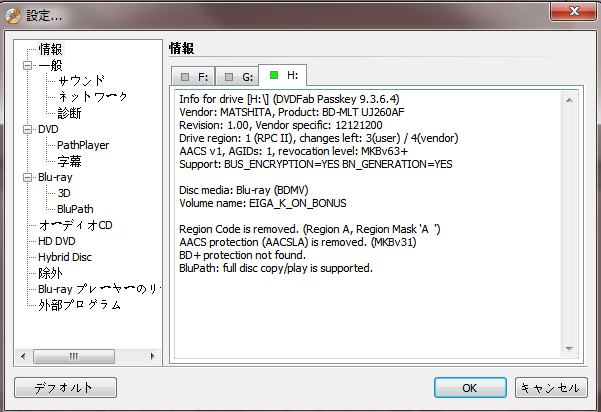Close the 設定 dialog window

(x=574, y=11)
